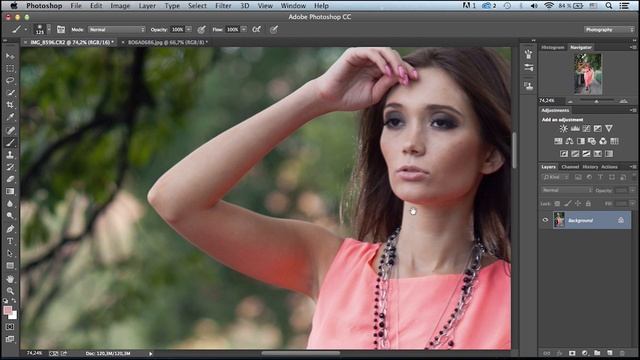The image size is (640, 360).
Task: Select the Healing Brush tool
Action: tap(10, 131)
